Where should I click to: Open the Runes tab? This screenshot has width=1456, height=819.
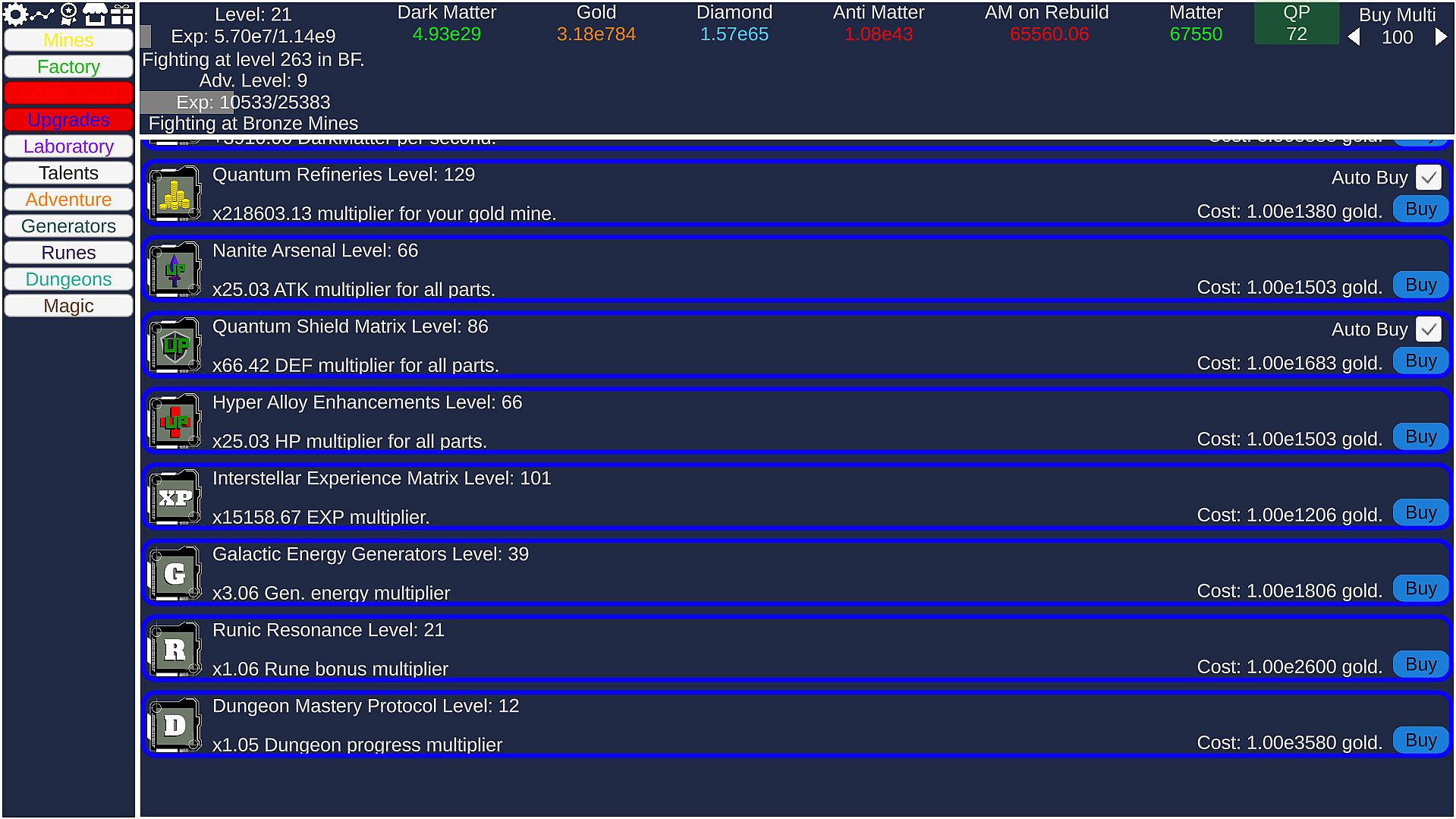(x=68, y=253)
